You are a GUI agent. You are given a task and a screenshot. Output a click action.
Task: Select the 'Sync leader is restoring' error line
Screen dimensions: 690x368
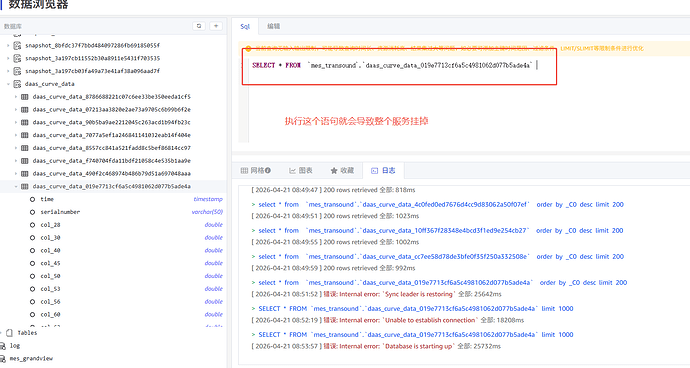tap(376, 294)
